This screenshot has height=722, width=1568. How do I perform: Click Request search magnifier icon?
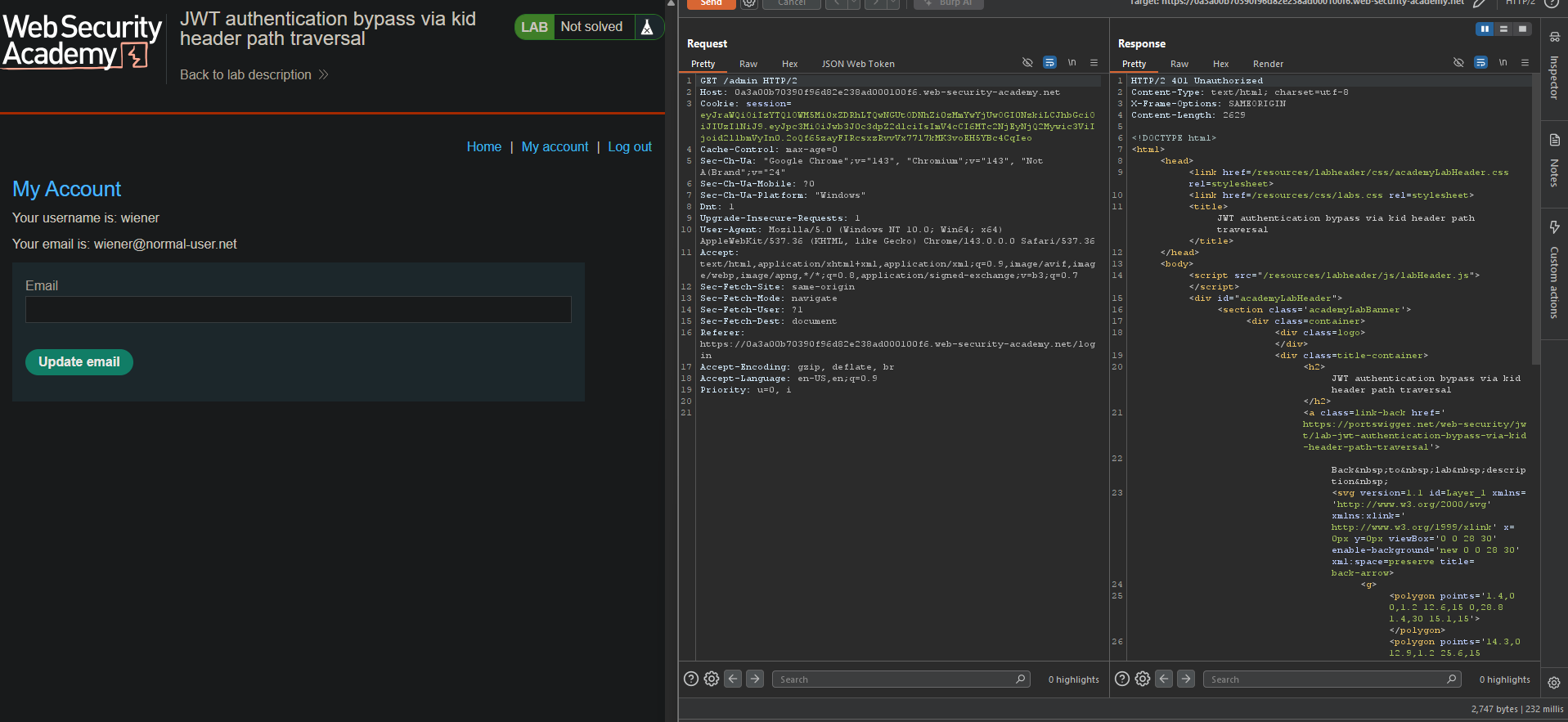click(x=1020, y=679)
